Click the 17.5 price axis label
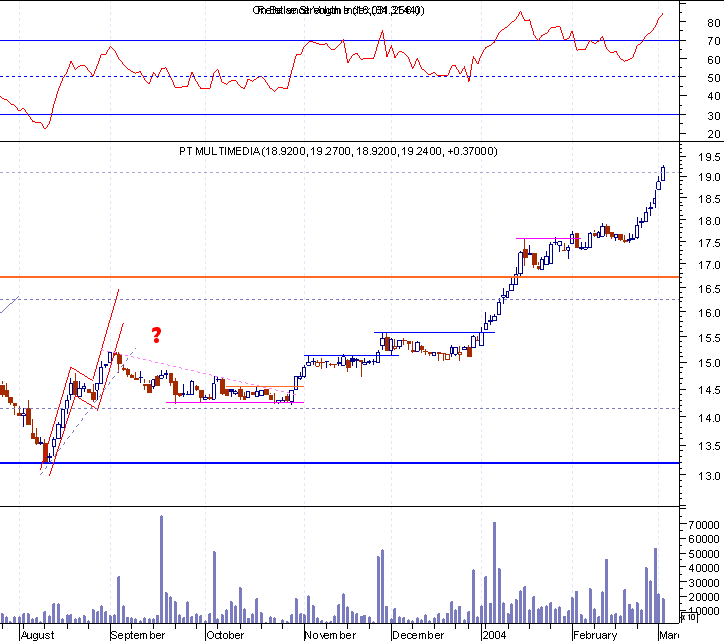This screenshot has height=641, width=724. [709, 243]
